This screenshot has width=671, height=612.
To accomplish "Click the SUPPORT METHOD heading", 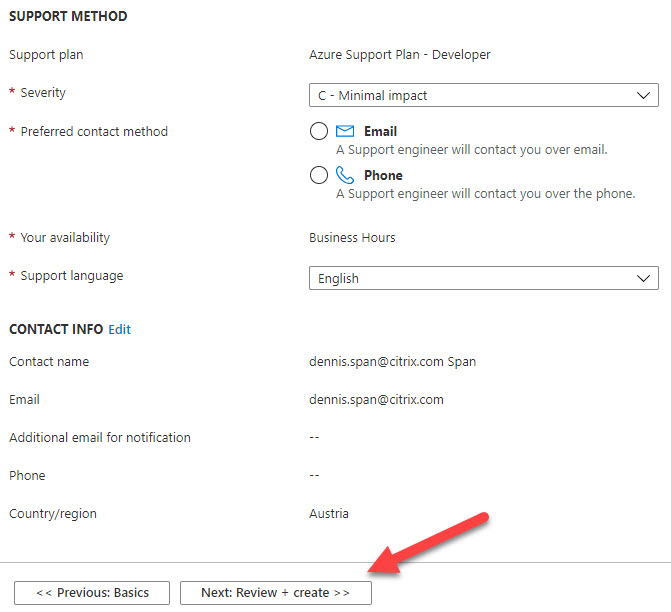I will [x=68, y=16].
